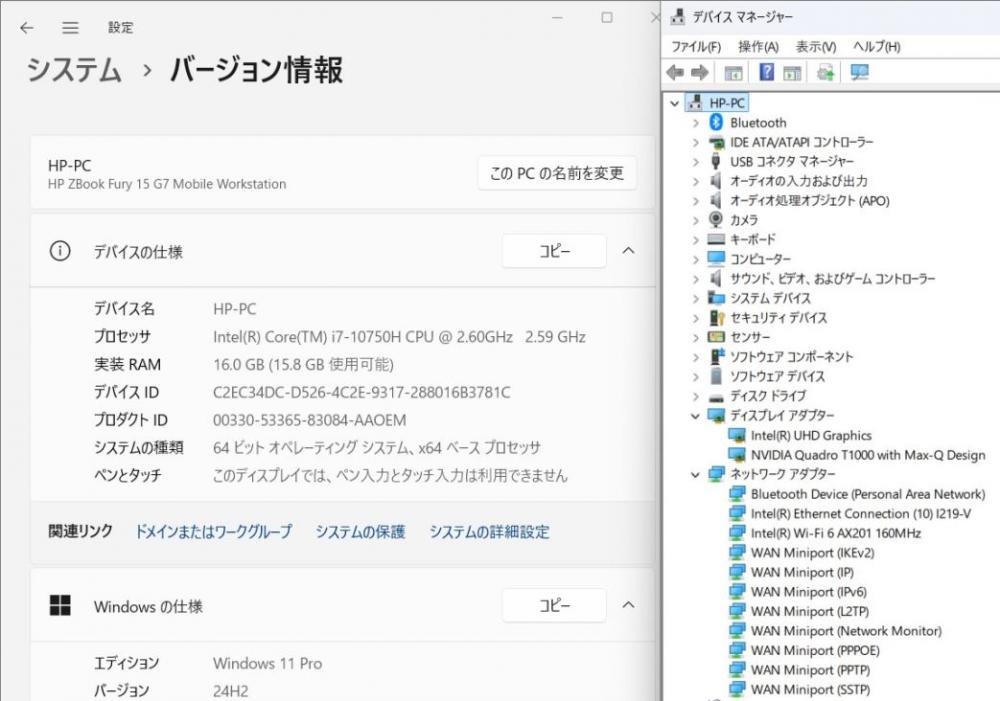
Task: Open the ファイル(F) menu
Action: click(696, 47)
